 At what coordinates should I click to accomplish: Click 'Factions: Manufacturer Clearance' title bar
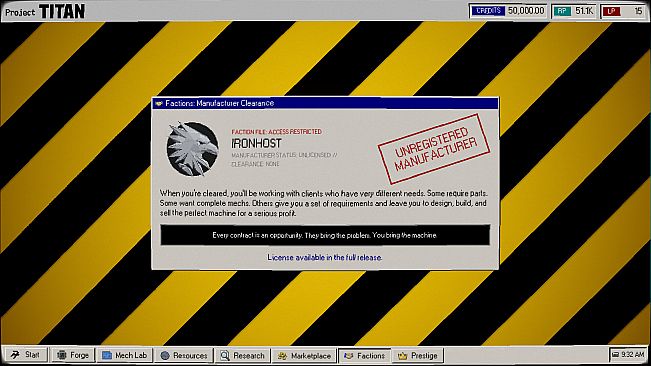[325, 103]
